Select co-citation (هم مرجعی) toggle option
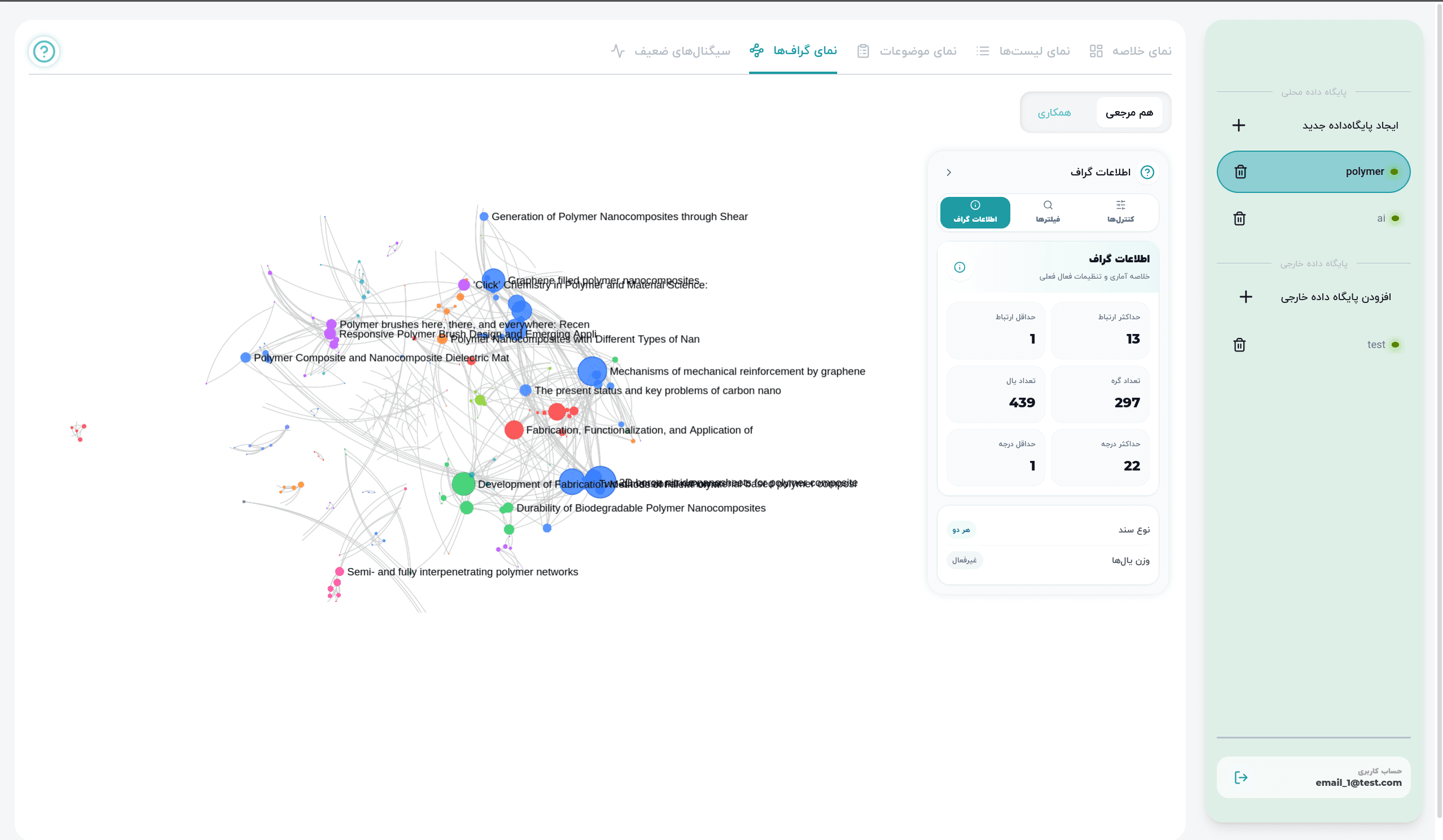1443x840 pixels. pos(1129,112)
